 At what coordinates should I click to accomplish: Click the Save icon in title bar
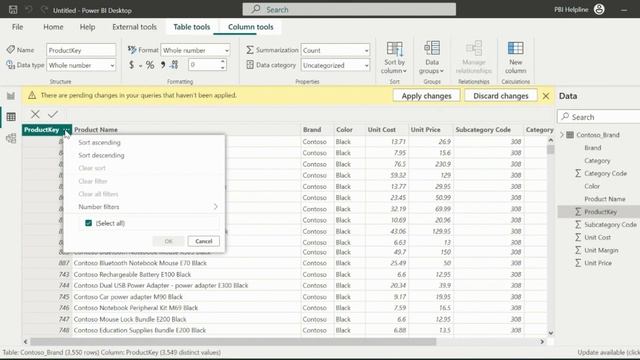pyautogui.click(x=13, y=9)
